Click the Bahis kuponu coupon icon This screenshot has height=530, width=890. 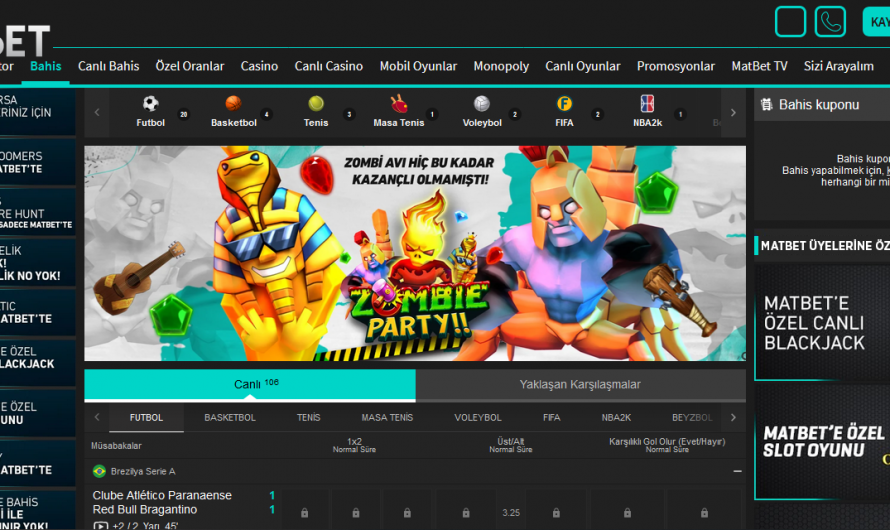767,104
